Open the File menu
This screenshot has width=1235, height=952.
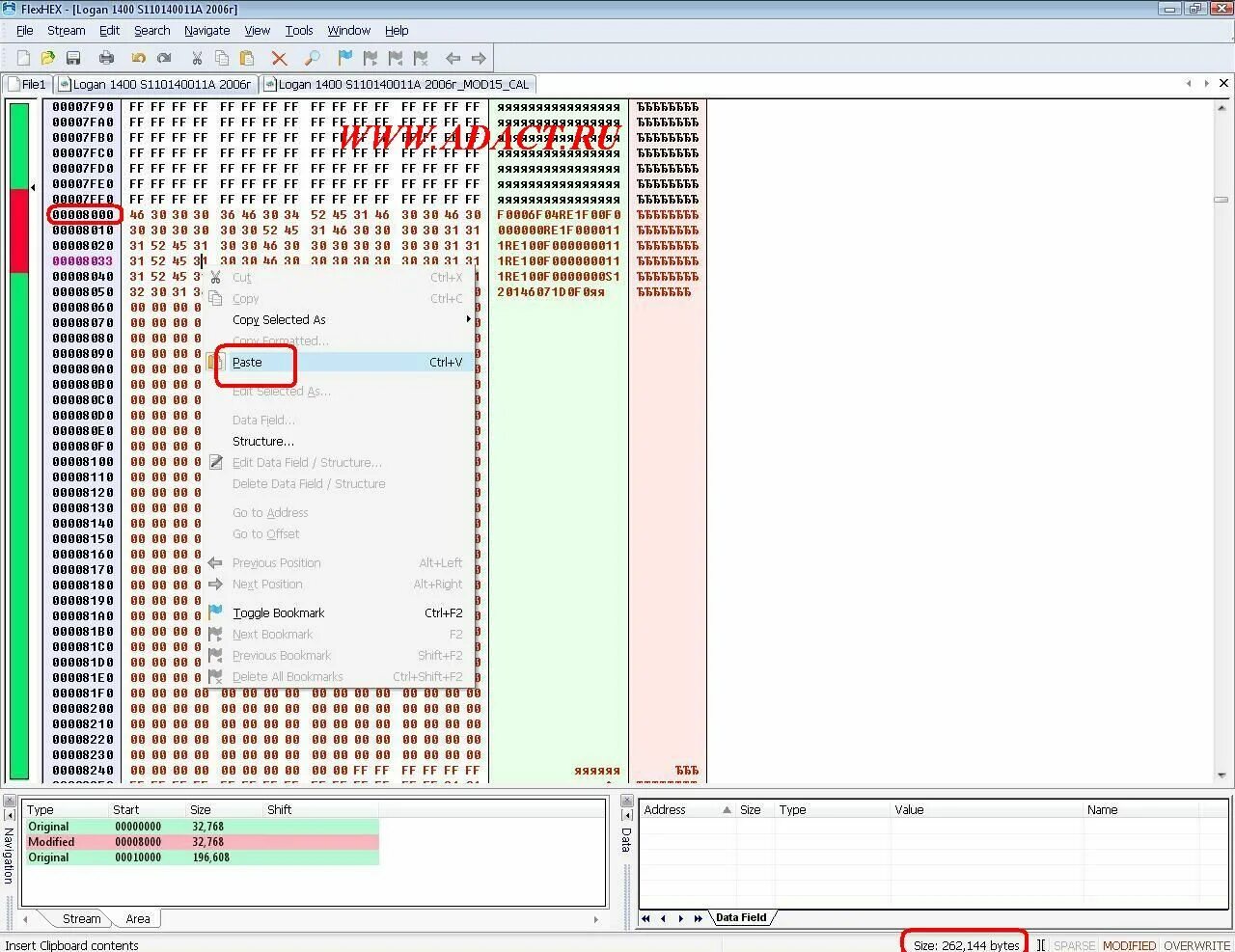pyautogui.click(x=25, y=30)
